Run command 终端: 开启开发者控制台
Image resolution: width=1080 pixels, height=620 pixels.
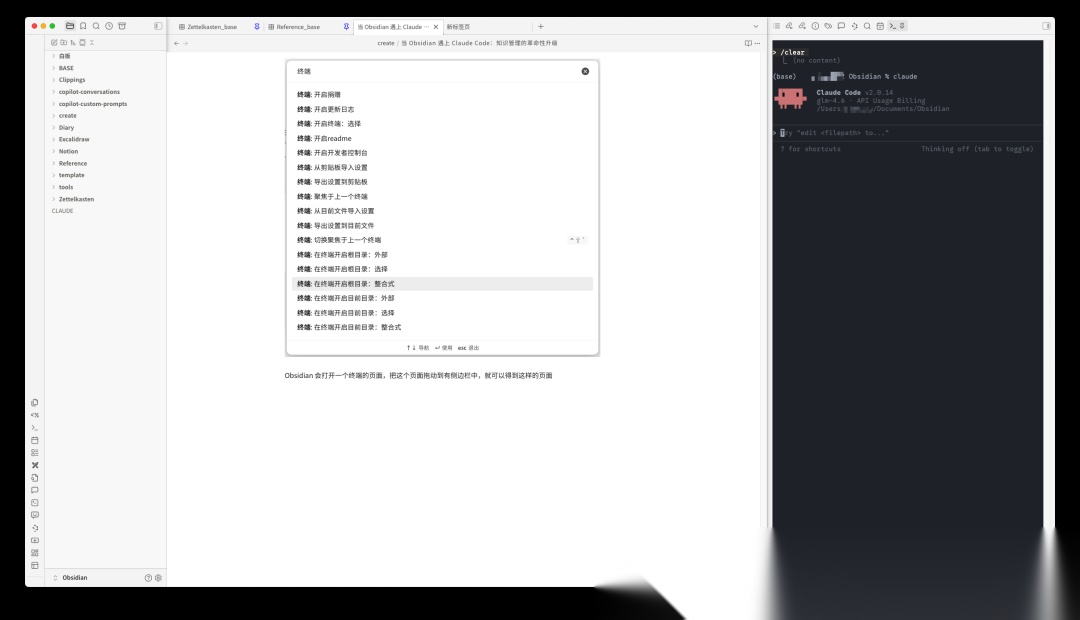pos(442,153)
